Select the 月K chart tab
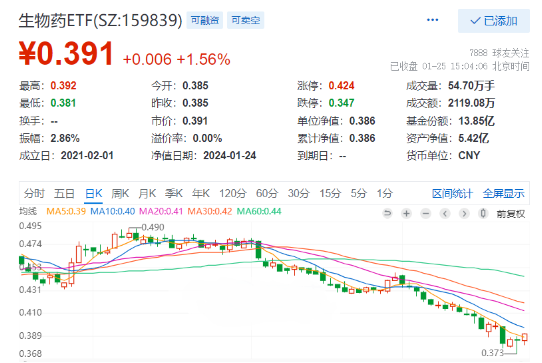Image resolution: width=542 pixels, height=363 pixels. pos(147,193)
